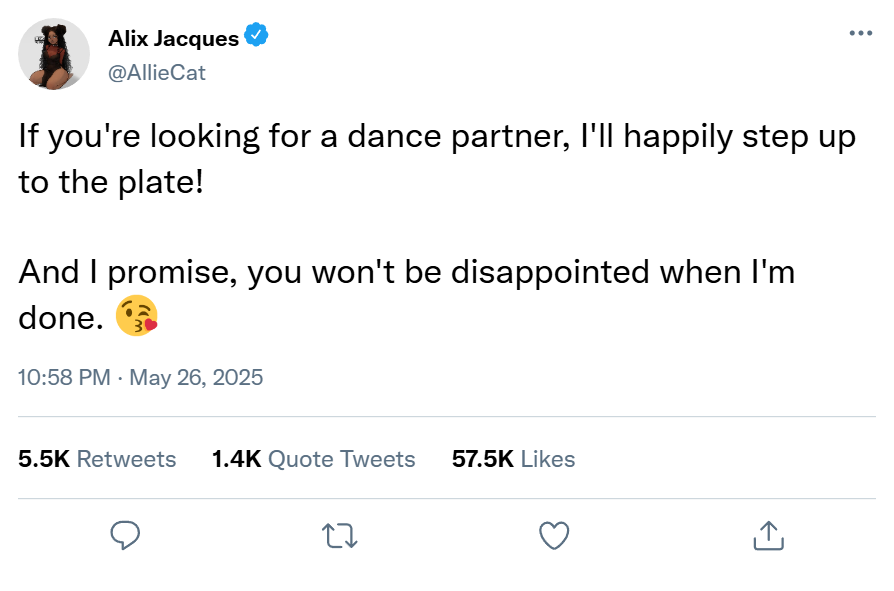The image size is (894, 591).
Task: Open the more options ellipsis menu
Action: click(x=860, y=33)
